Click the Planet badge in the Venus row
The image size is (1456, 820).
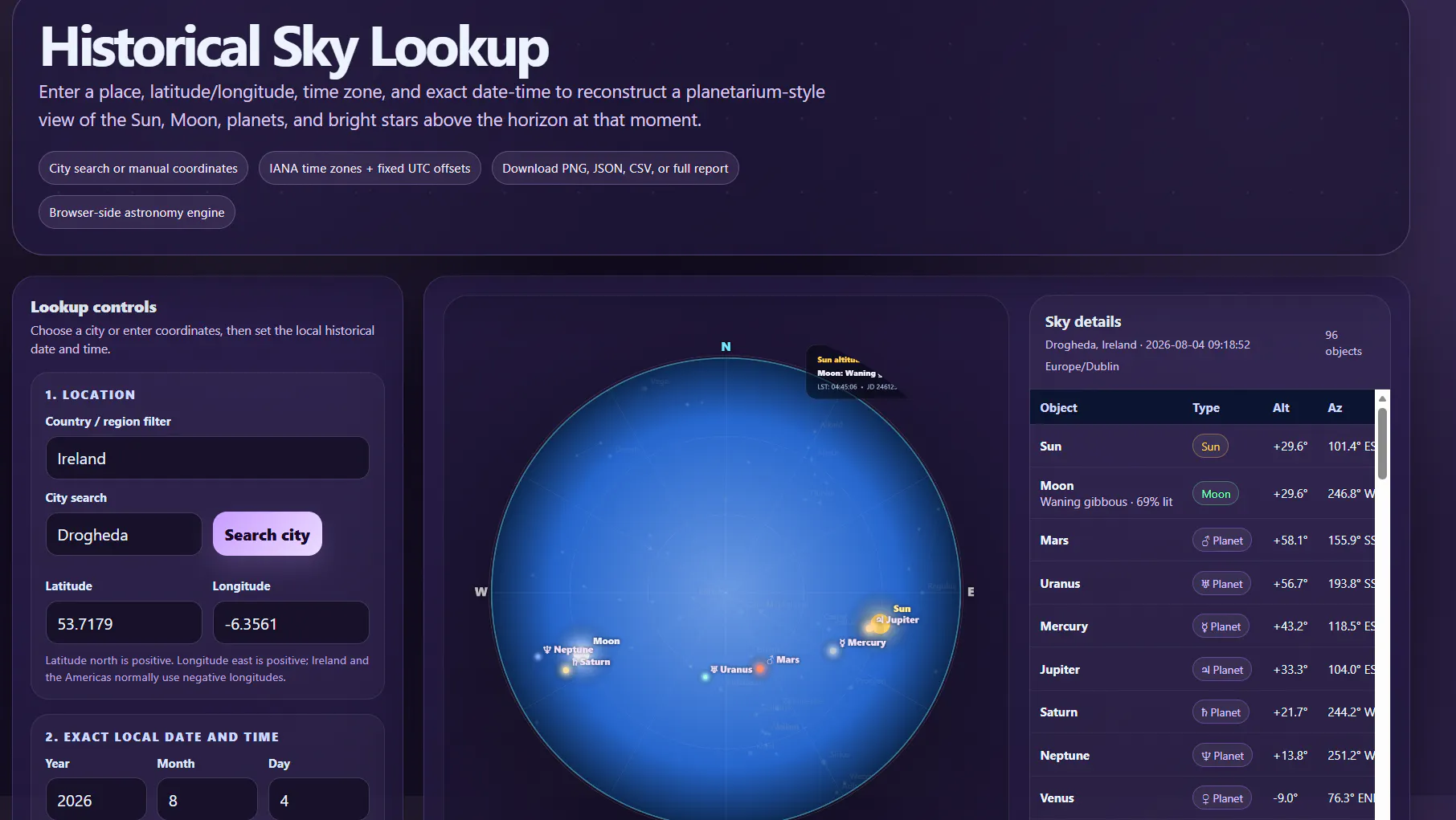point(1222,798)
